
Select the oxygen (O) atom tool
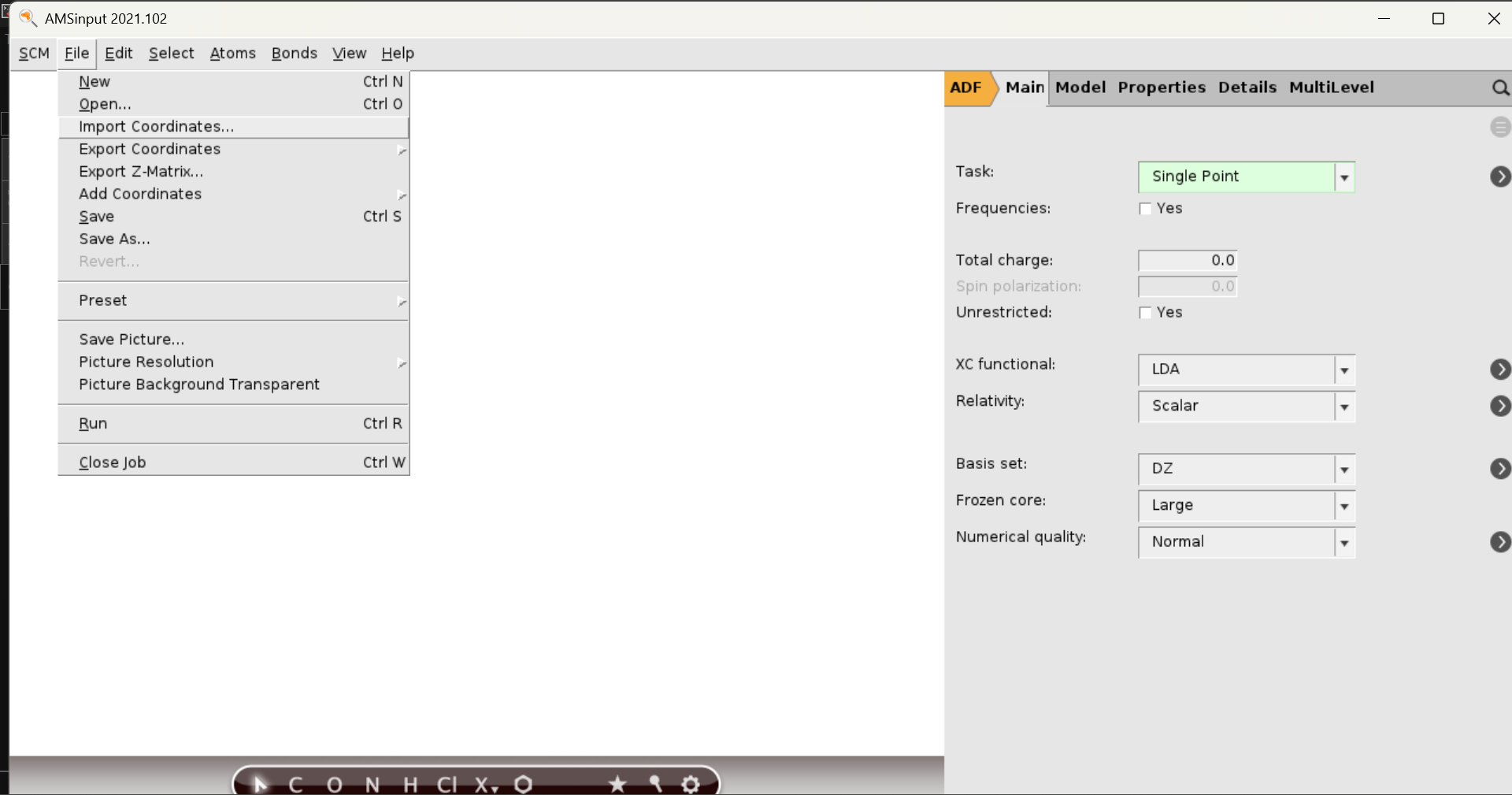point(334,785)
